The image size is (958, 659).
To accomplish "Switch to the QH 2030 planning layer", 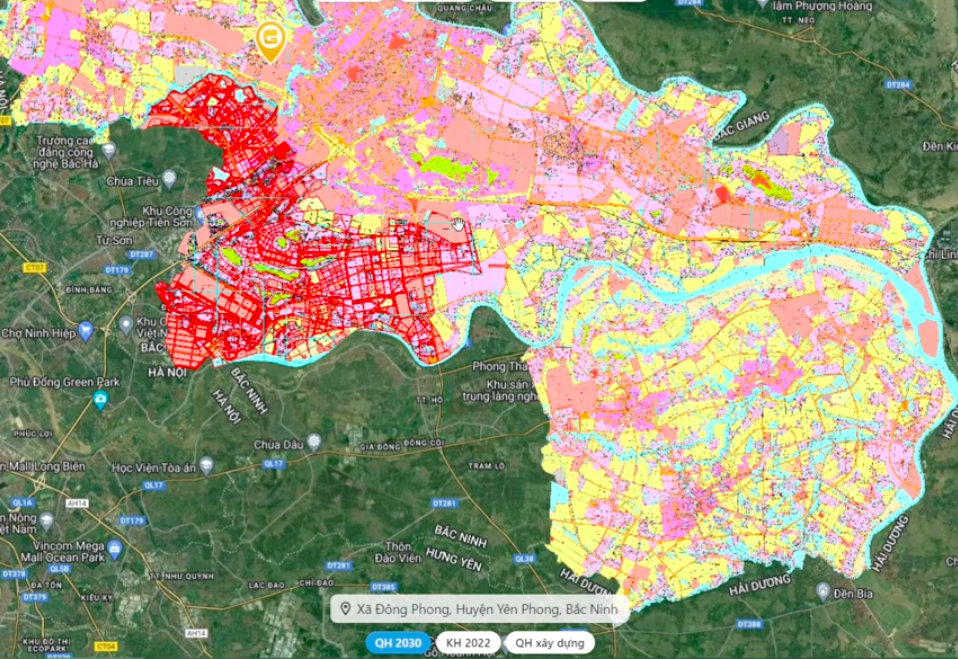I will [x=398, y=642].
